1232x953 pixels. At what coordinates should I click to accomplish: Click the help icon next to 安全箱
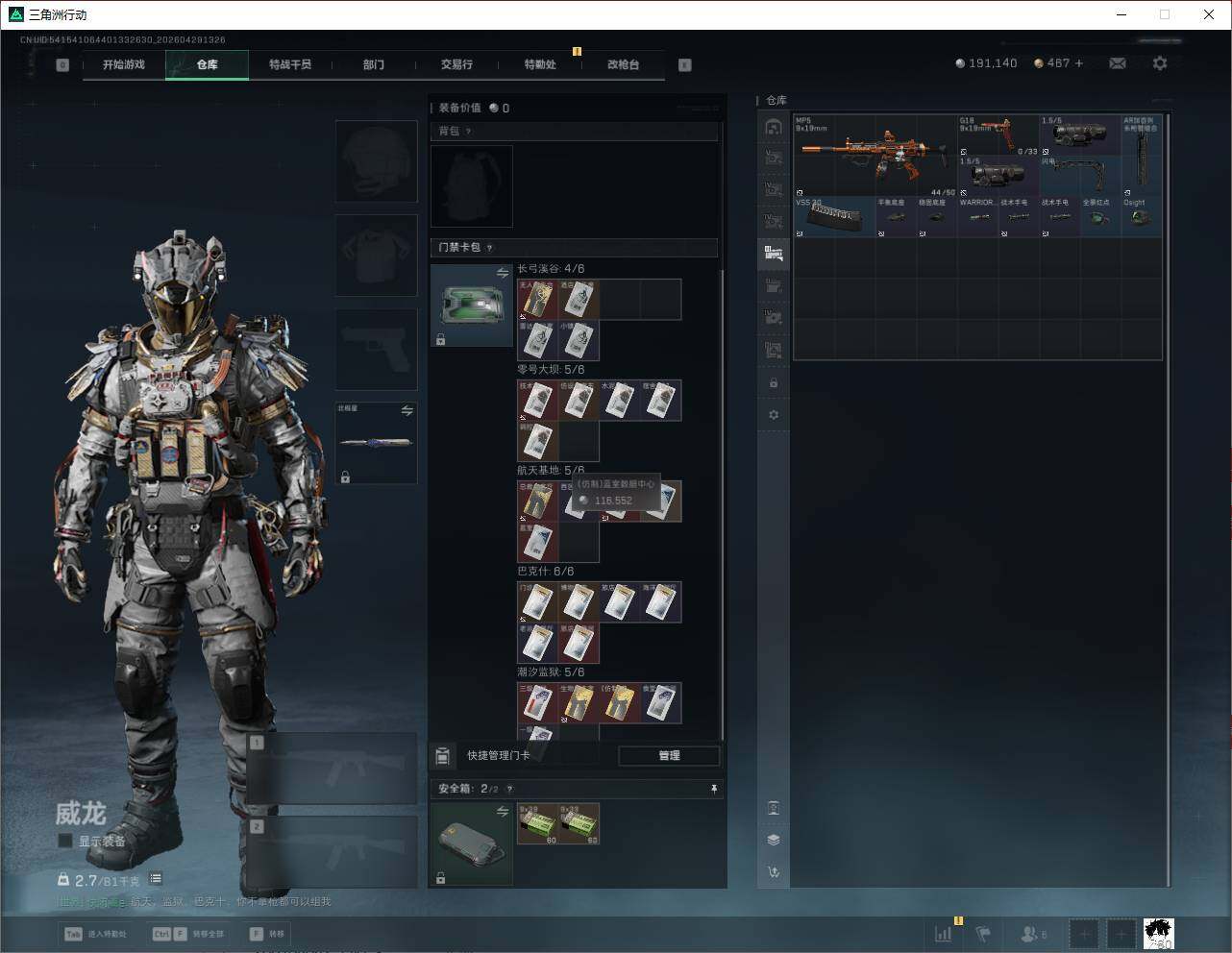[509, 789]
